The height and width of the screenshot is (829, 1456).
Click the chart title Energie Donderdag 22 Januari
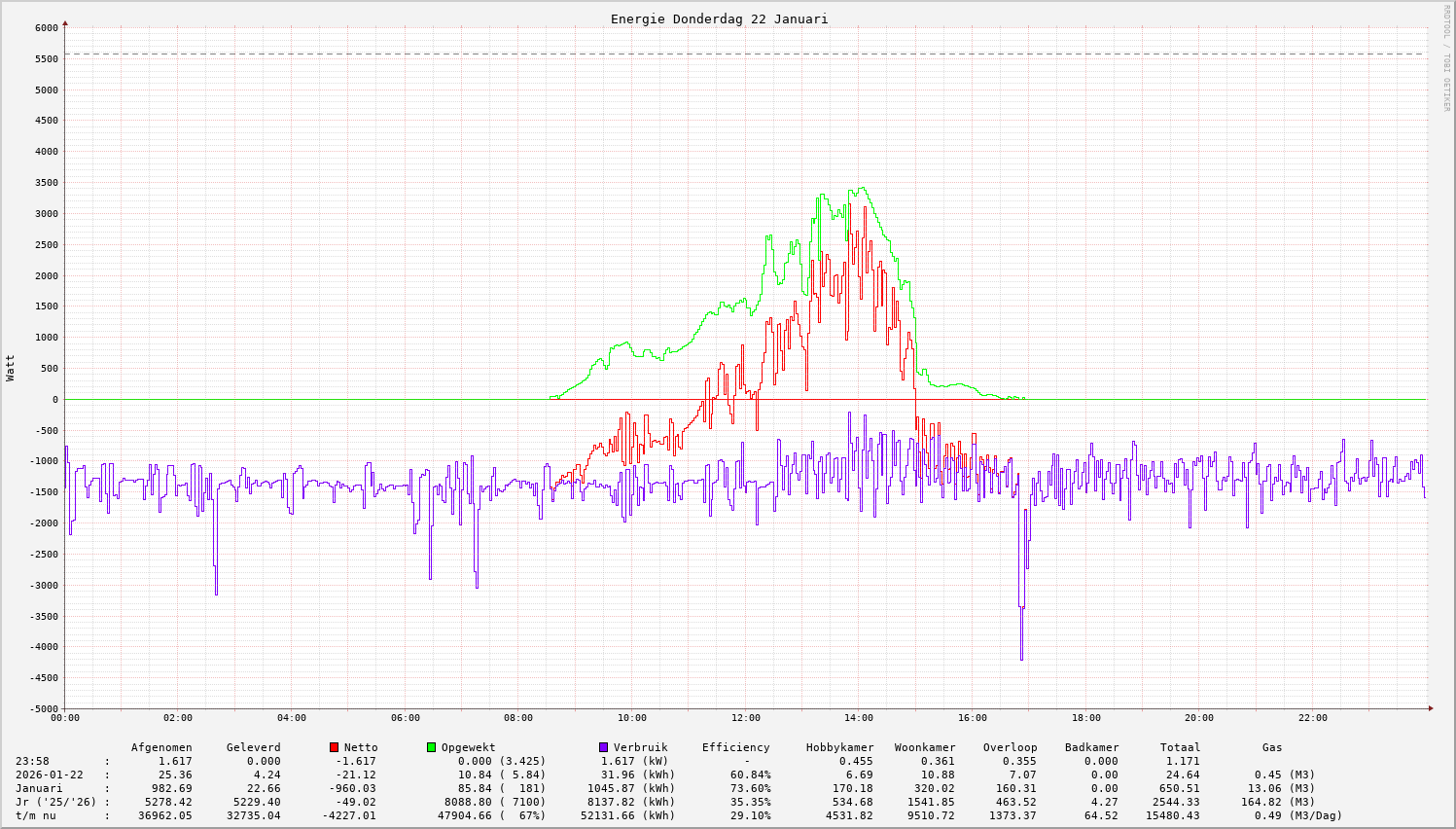pyautogui.click(x=719, y=18)
